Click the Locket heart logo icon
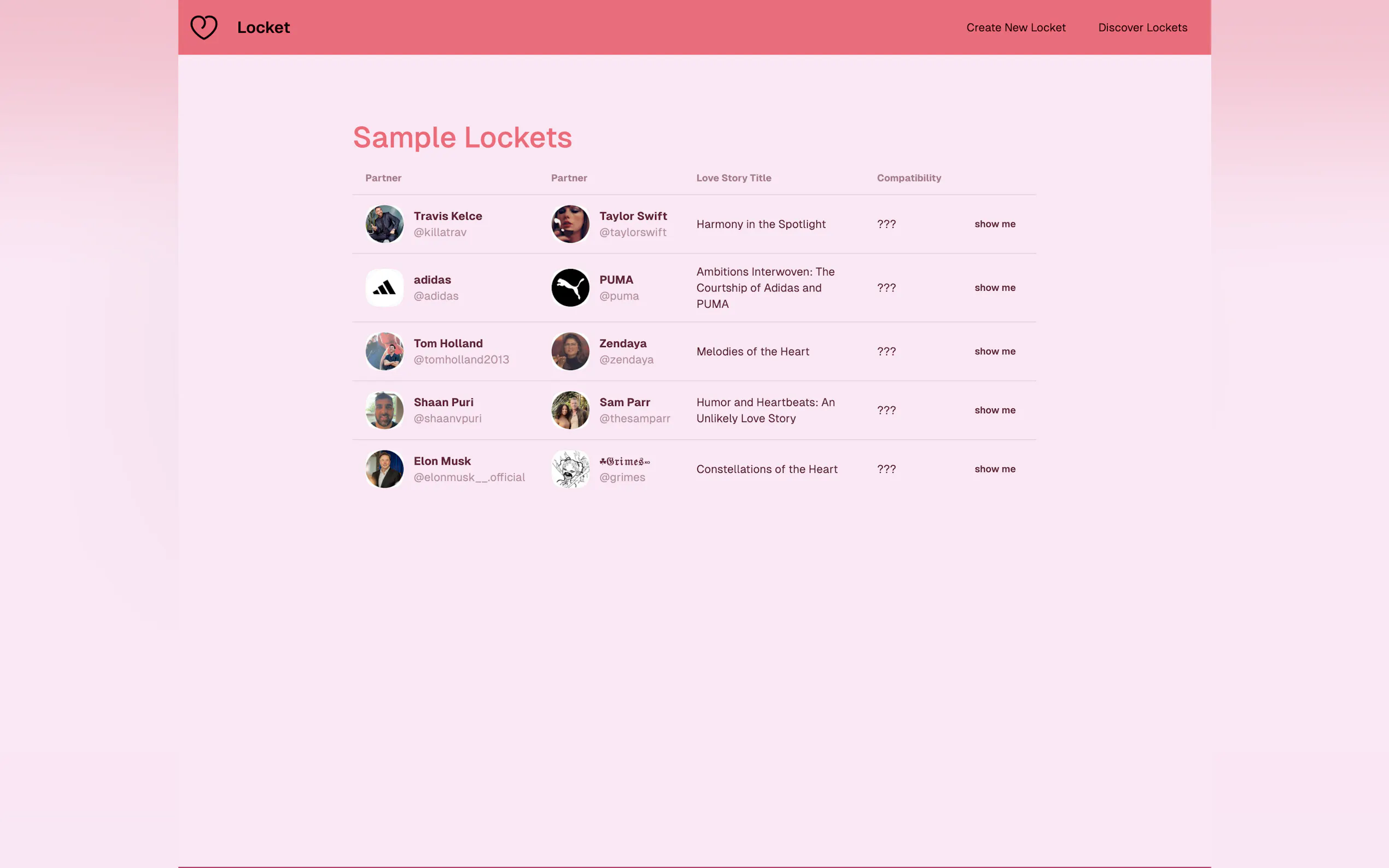 [x=204, y=27]
